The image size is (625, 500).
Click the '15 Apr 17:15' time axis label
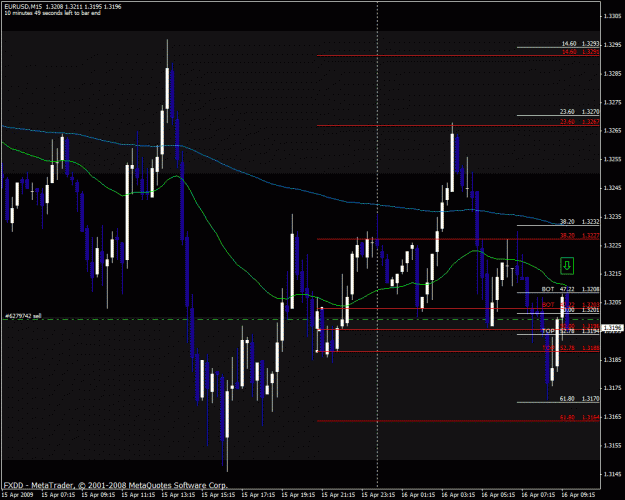258,495
